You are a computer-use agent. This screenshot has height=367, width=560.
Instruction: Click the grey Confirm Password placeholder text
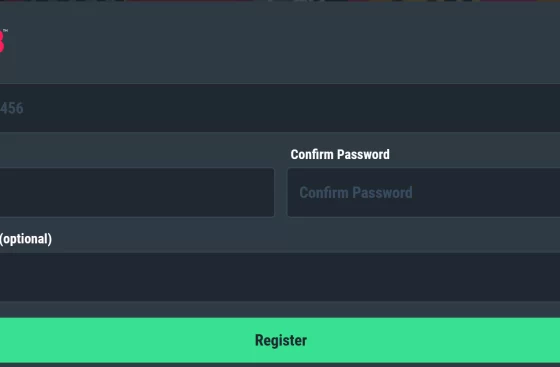356,193
